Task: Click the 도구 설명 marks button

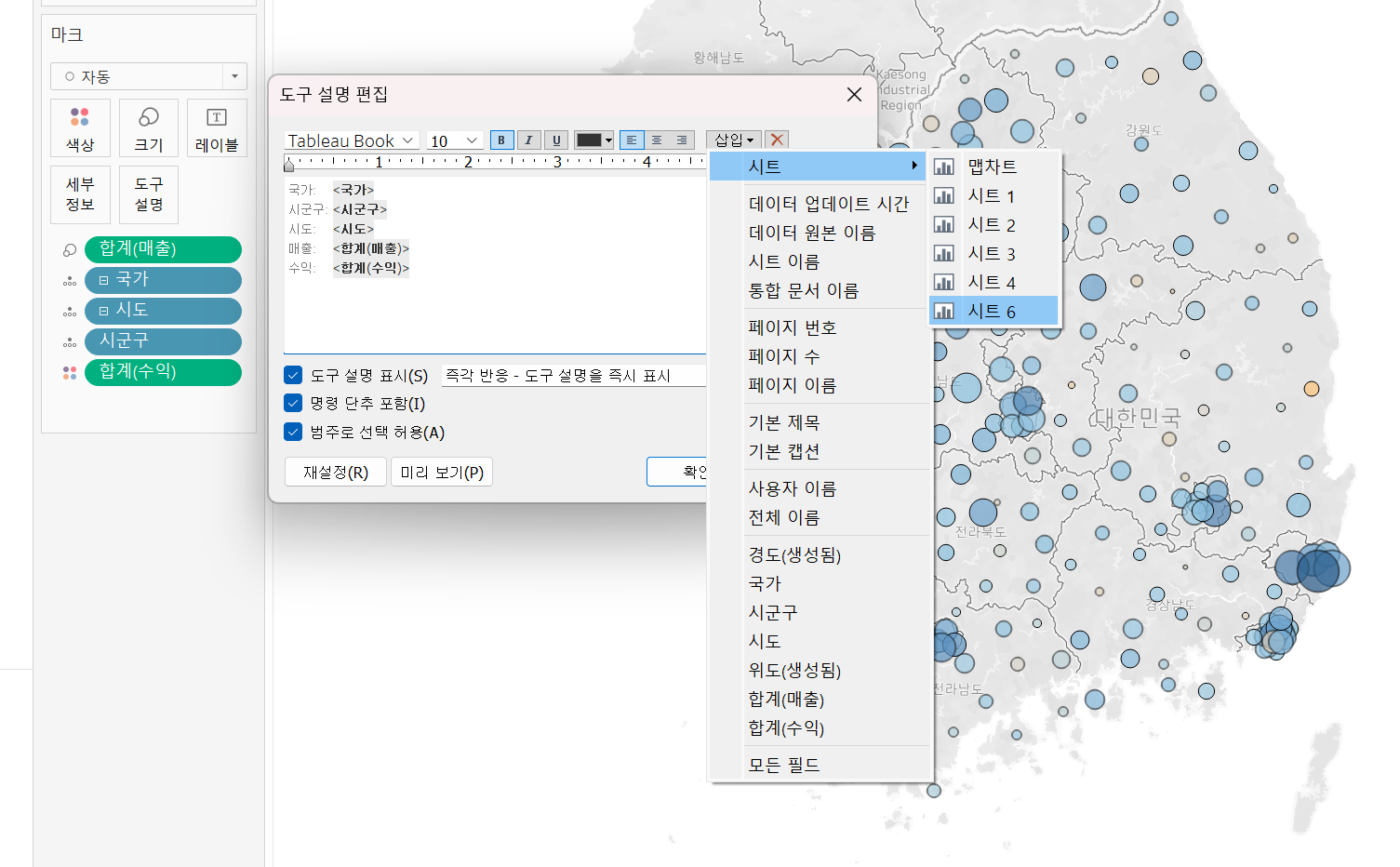Action: coord(149,194)
